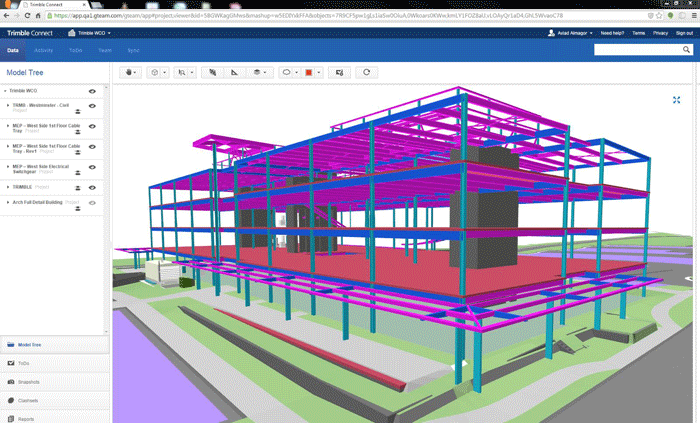
Task: Hide the TRIMB - Westminster - Civil model
Action: click(x=92, y=106)
